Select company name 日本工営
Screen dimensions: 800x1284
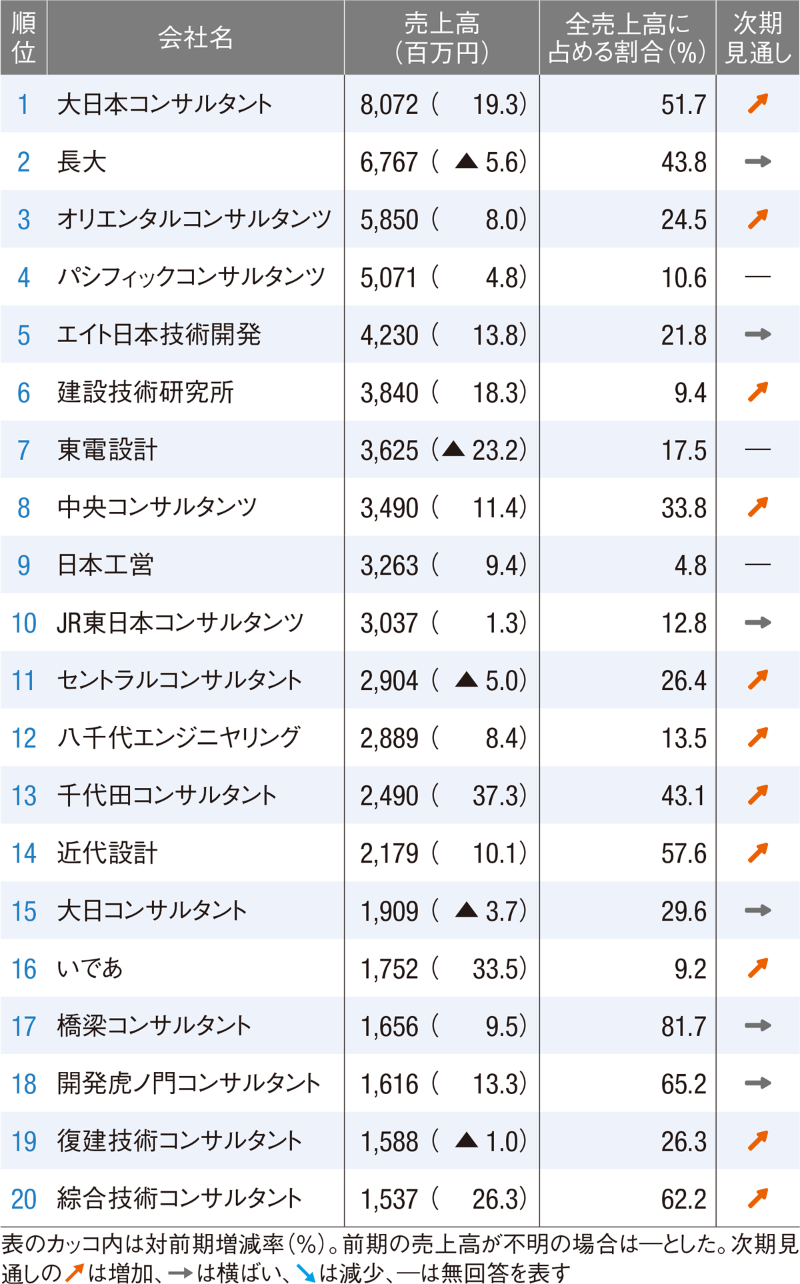(x=105, y=565)
